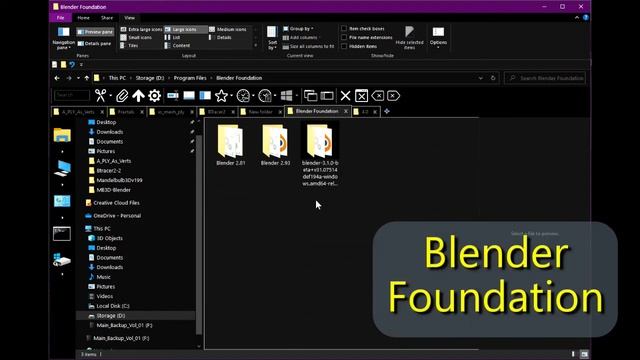Enable File name extensions checkbox
Viewport: 640px width, 360px height.
pyautogui.click(x=344, y=38)
